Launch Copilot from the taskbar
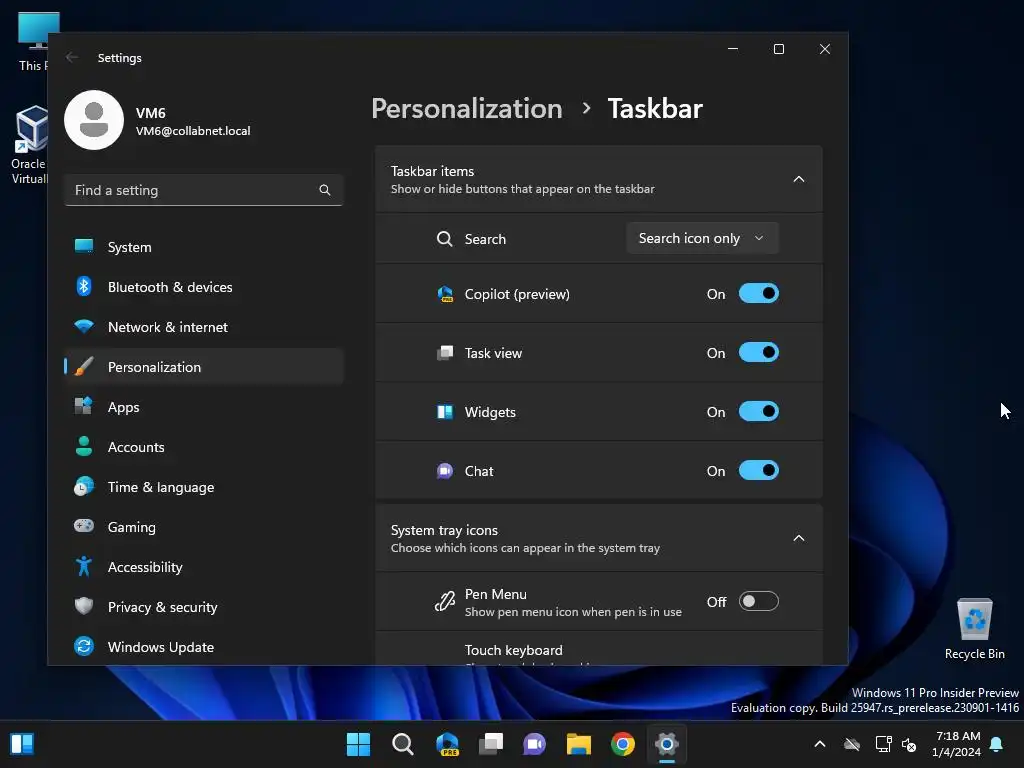 tap(447, 744)
